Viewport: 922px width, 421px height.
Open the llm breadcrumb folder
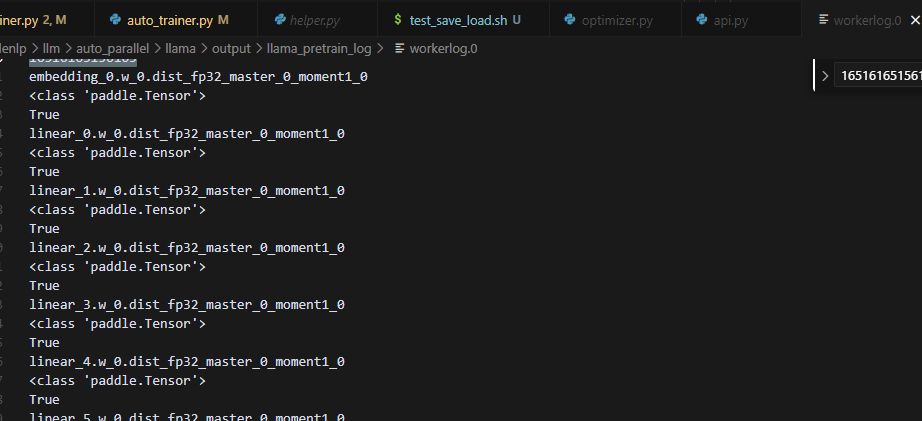[52, 48]
